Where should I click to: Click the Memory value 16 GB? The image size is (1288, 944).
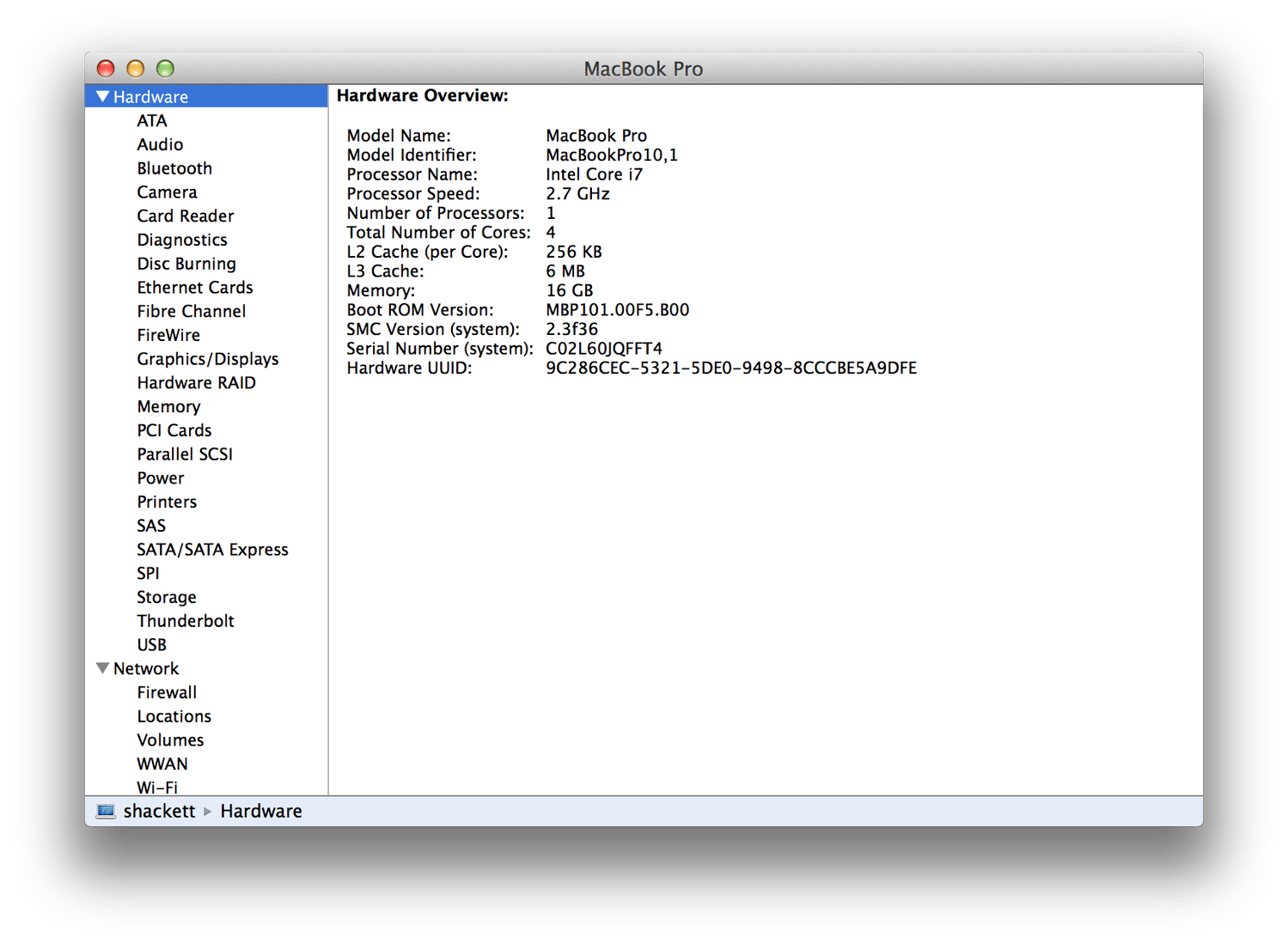tap(570, 290)
